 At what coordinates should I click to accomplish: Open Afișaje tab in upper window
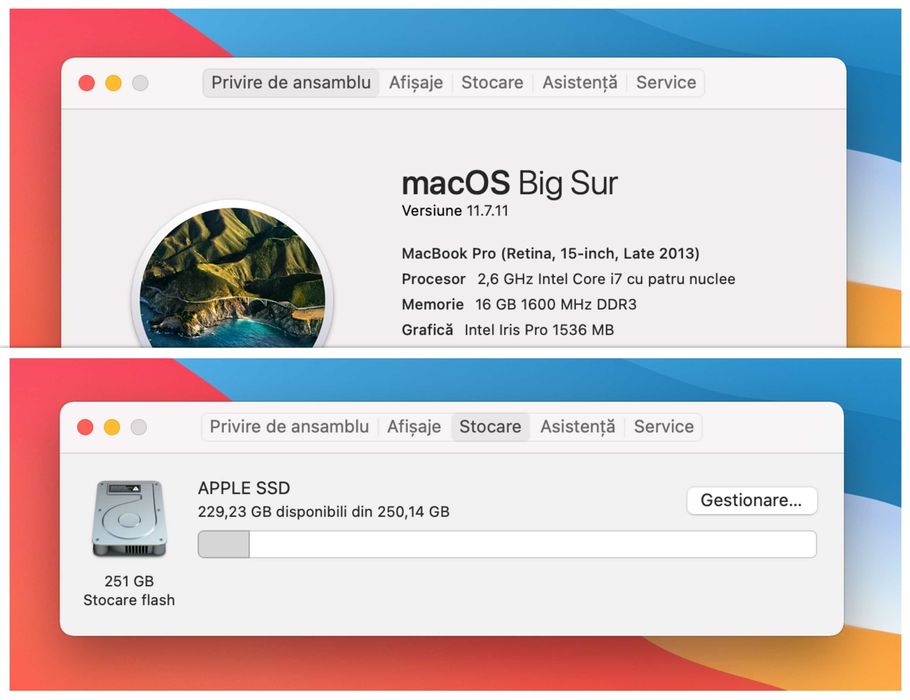pyautogui.click(x=416, y=82)
